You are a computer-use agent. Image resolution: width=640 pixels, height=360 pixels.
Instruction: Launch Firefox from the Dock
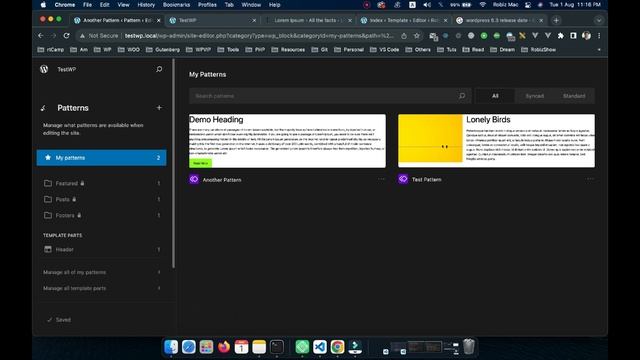coord(224,347)
